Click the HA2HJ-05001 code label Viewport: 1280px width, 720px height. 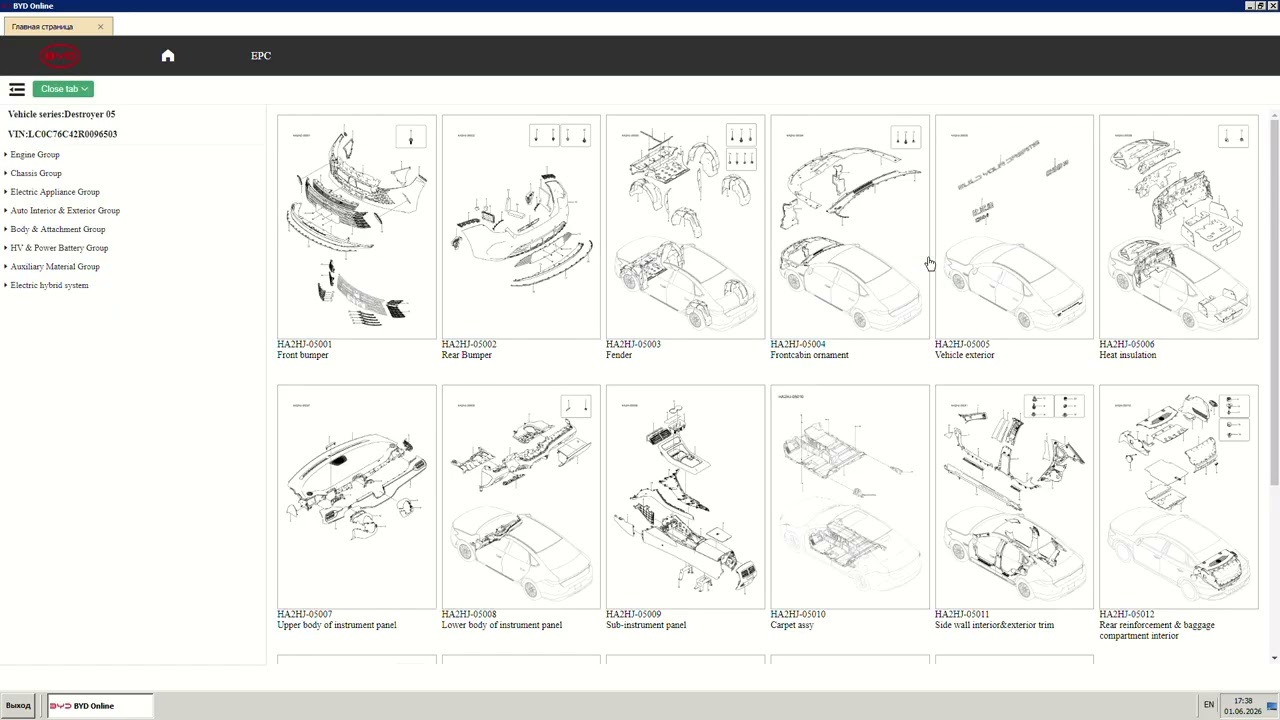click(304, 344)
